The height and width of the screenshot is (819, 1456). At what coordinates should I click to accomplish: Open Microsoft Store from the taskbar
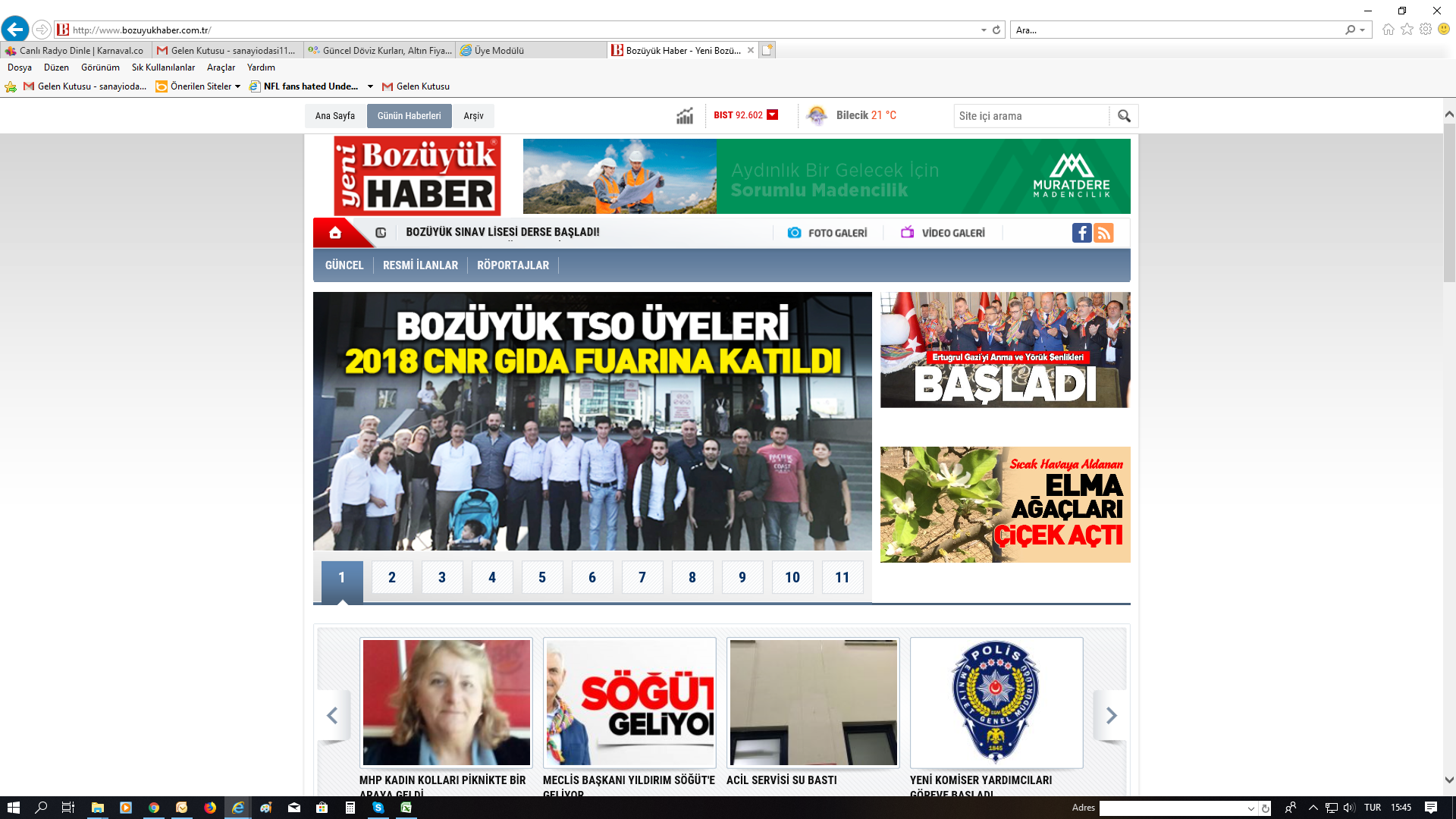322,808
